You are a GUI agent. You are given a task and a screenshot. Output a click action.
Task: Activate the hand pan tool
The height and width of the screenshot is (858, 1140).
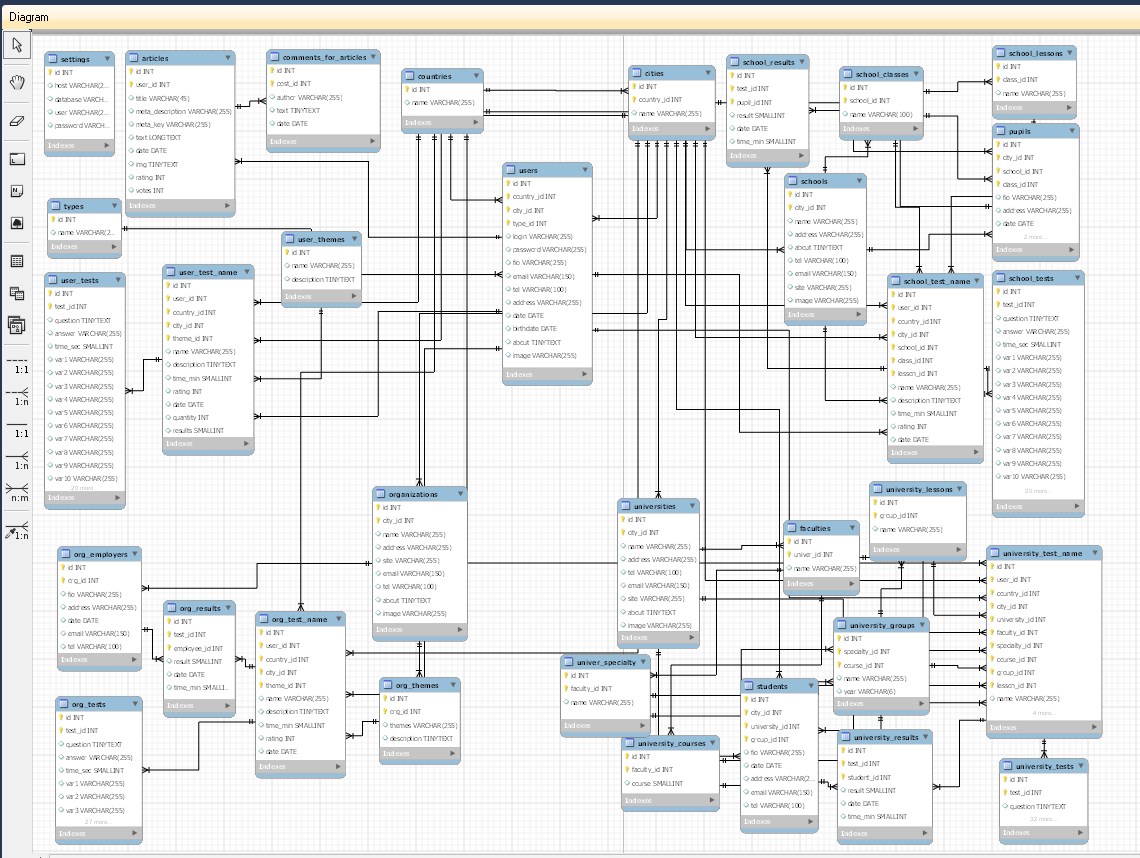17,82
